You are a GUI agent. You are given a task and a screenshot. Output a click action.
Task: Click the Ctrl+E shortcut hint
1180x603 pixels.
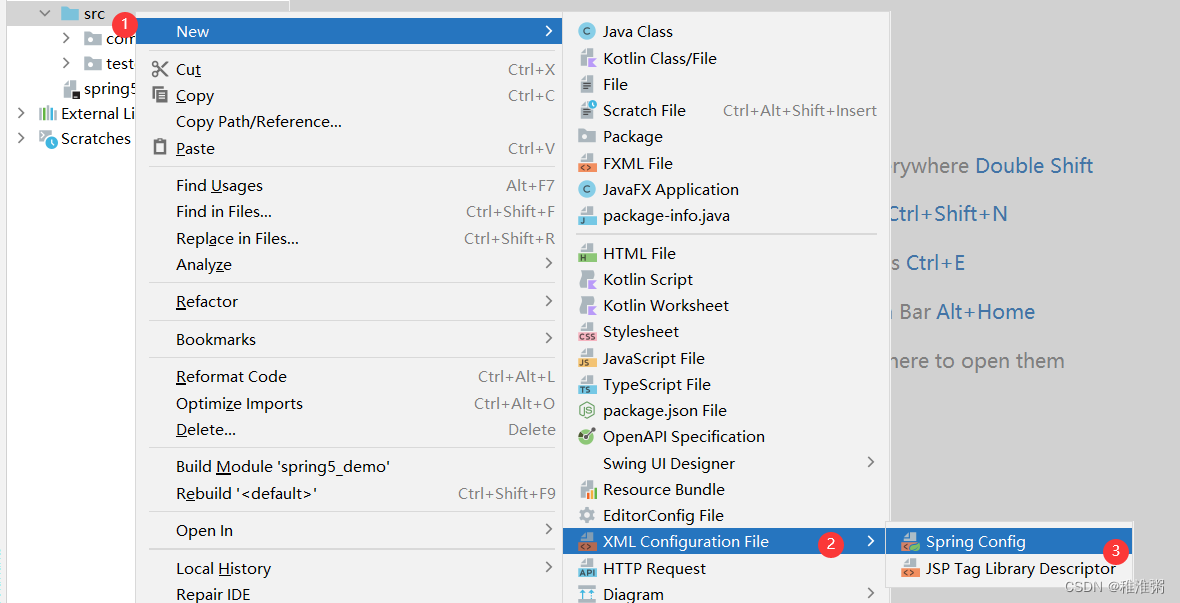point(935,263)
